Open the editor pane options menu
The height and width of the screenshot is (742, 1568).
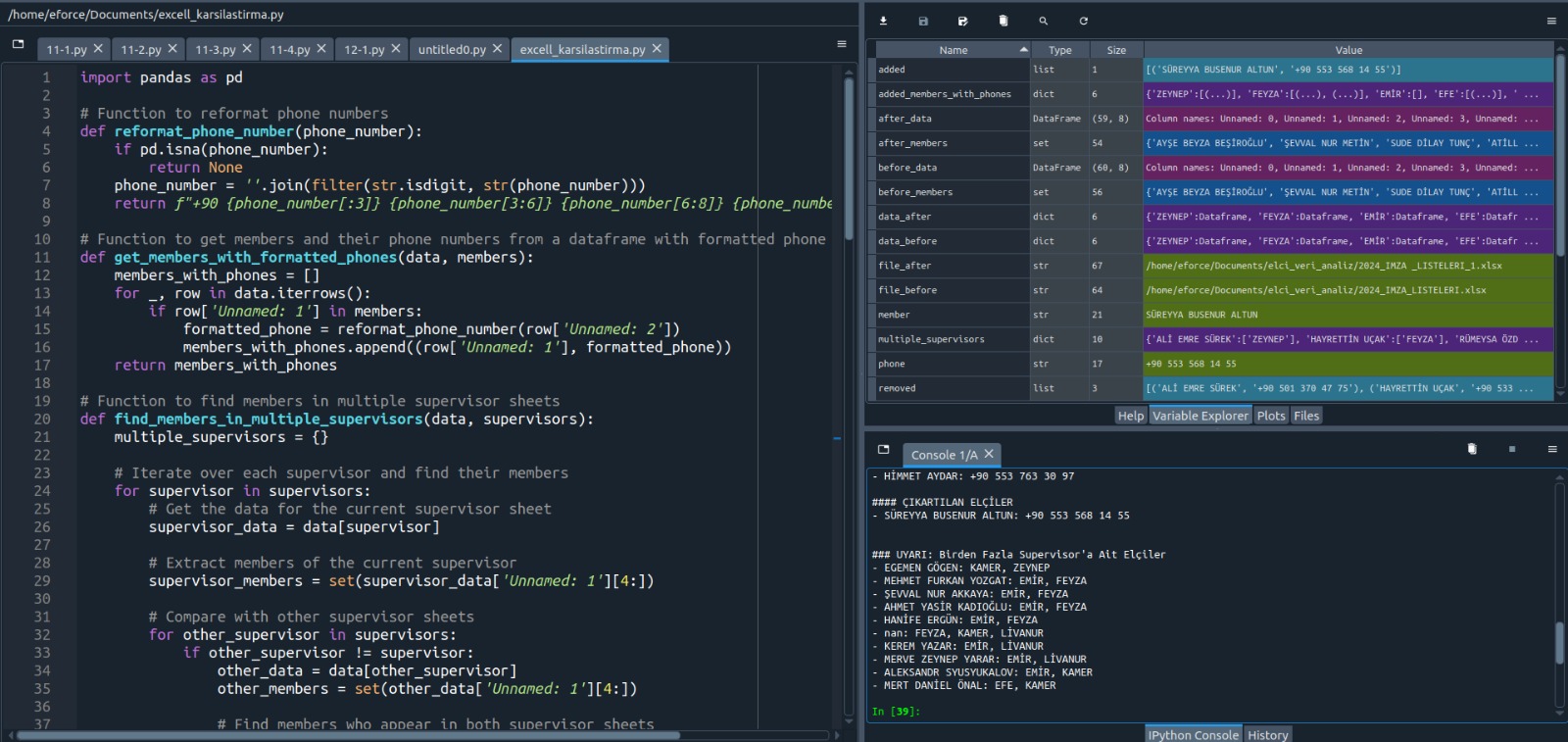click(x=841, y=44)
